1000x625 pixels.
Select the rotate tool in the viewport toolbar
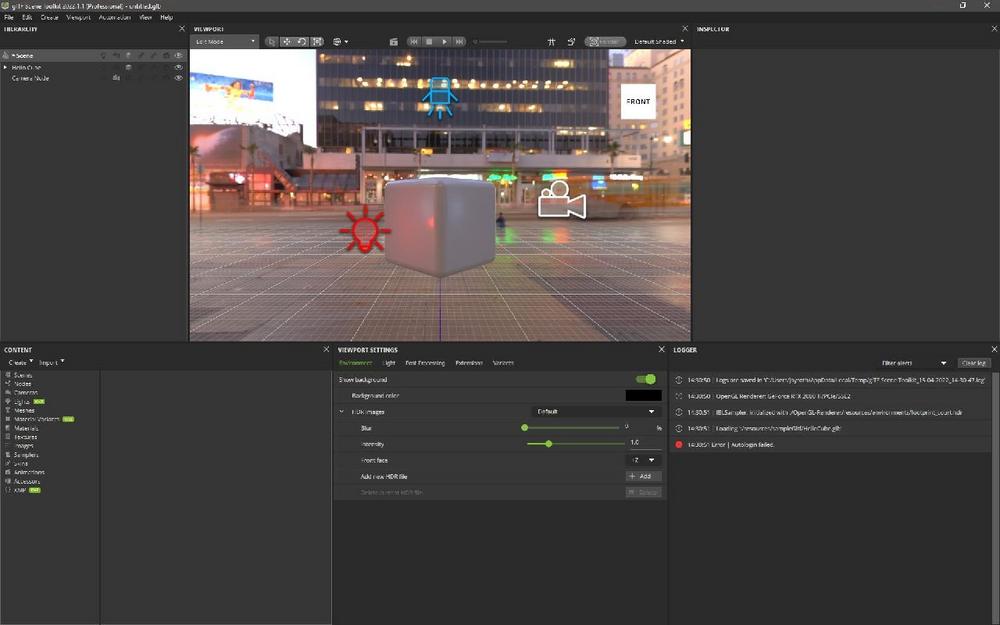tap(302, 42)
